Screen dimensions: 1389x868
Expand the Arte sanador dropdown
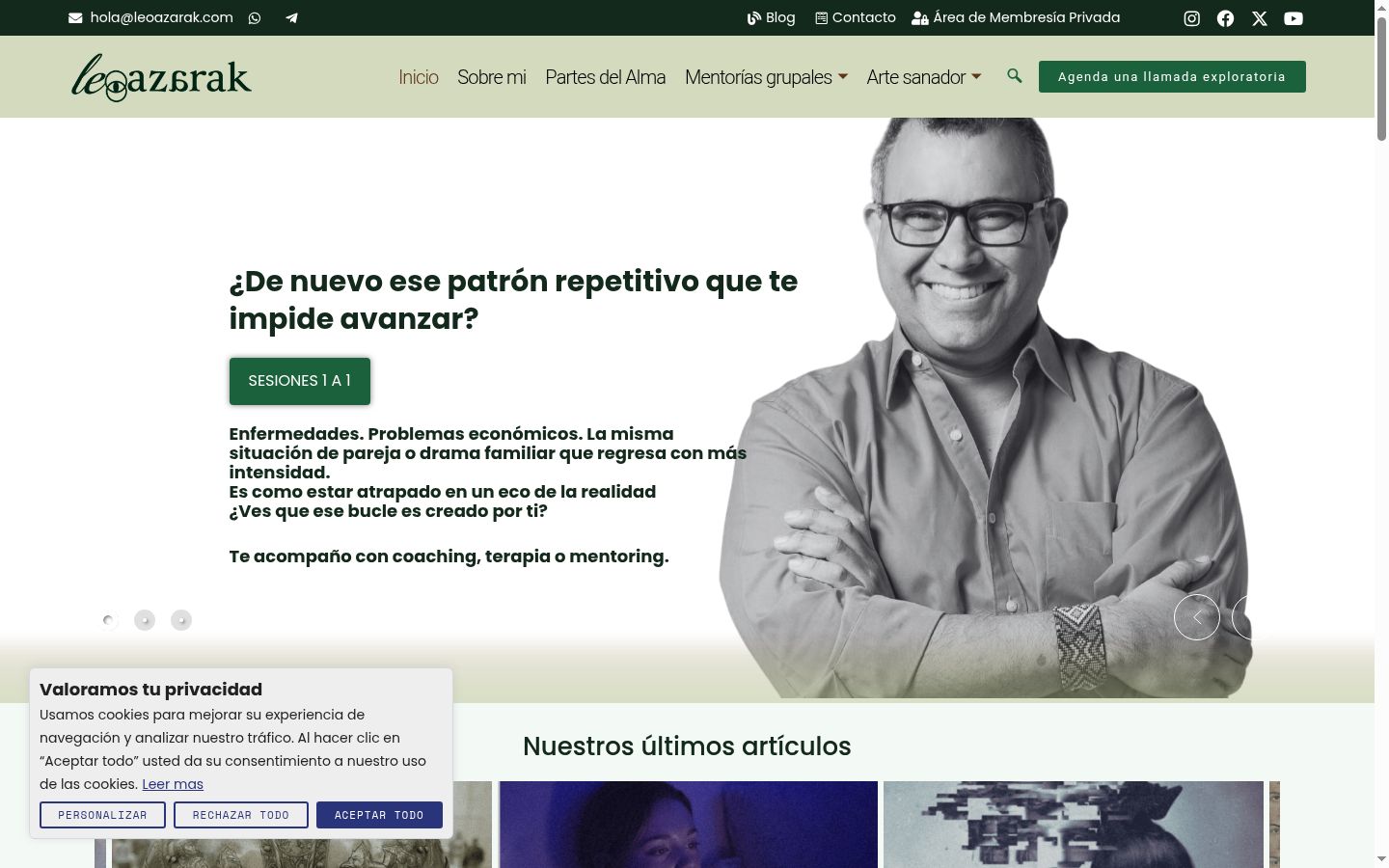pyautogui.click(x=923, y=77)
